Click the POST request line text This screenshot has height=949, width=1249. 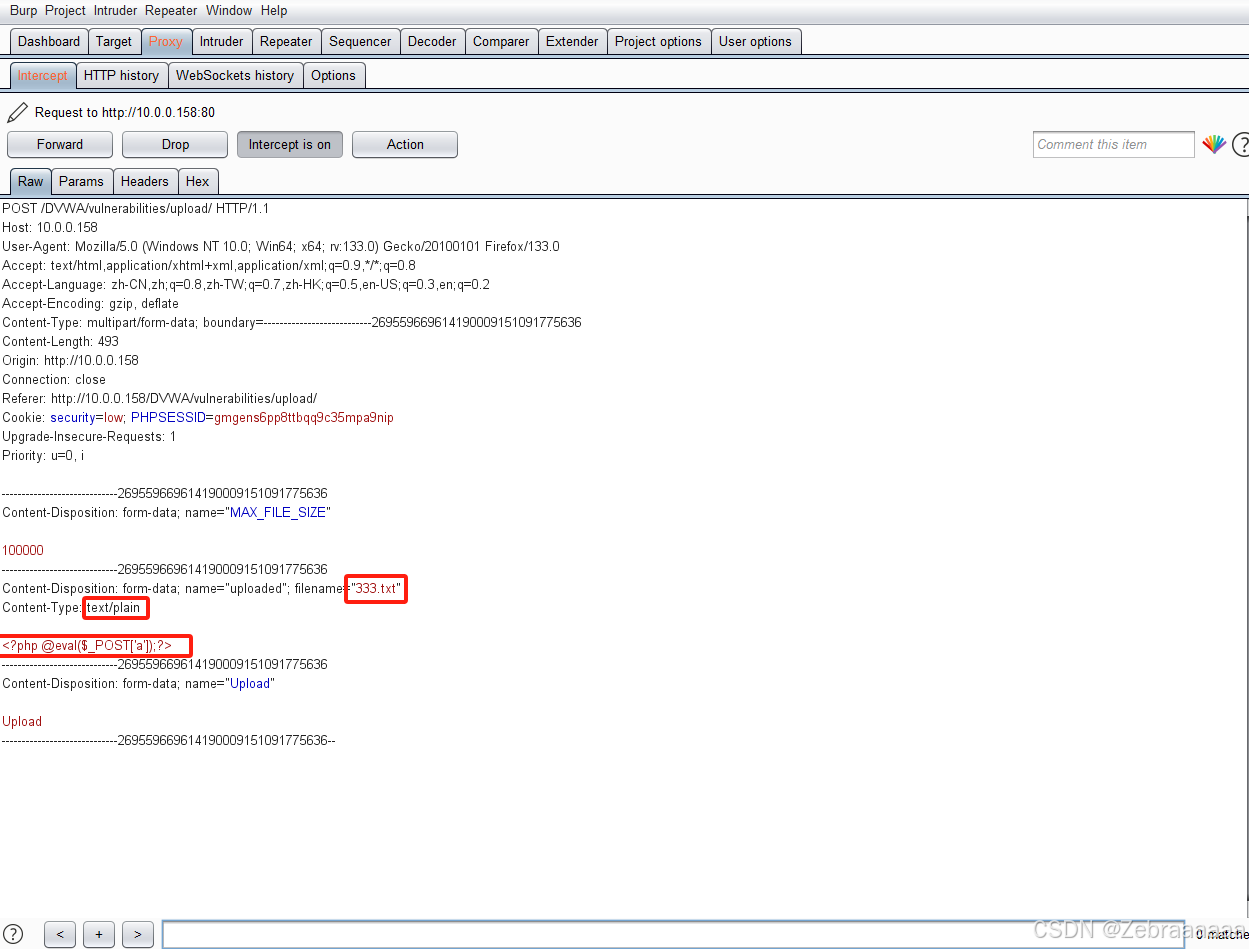tap(135, 208)
